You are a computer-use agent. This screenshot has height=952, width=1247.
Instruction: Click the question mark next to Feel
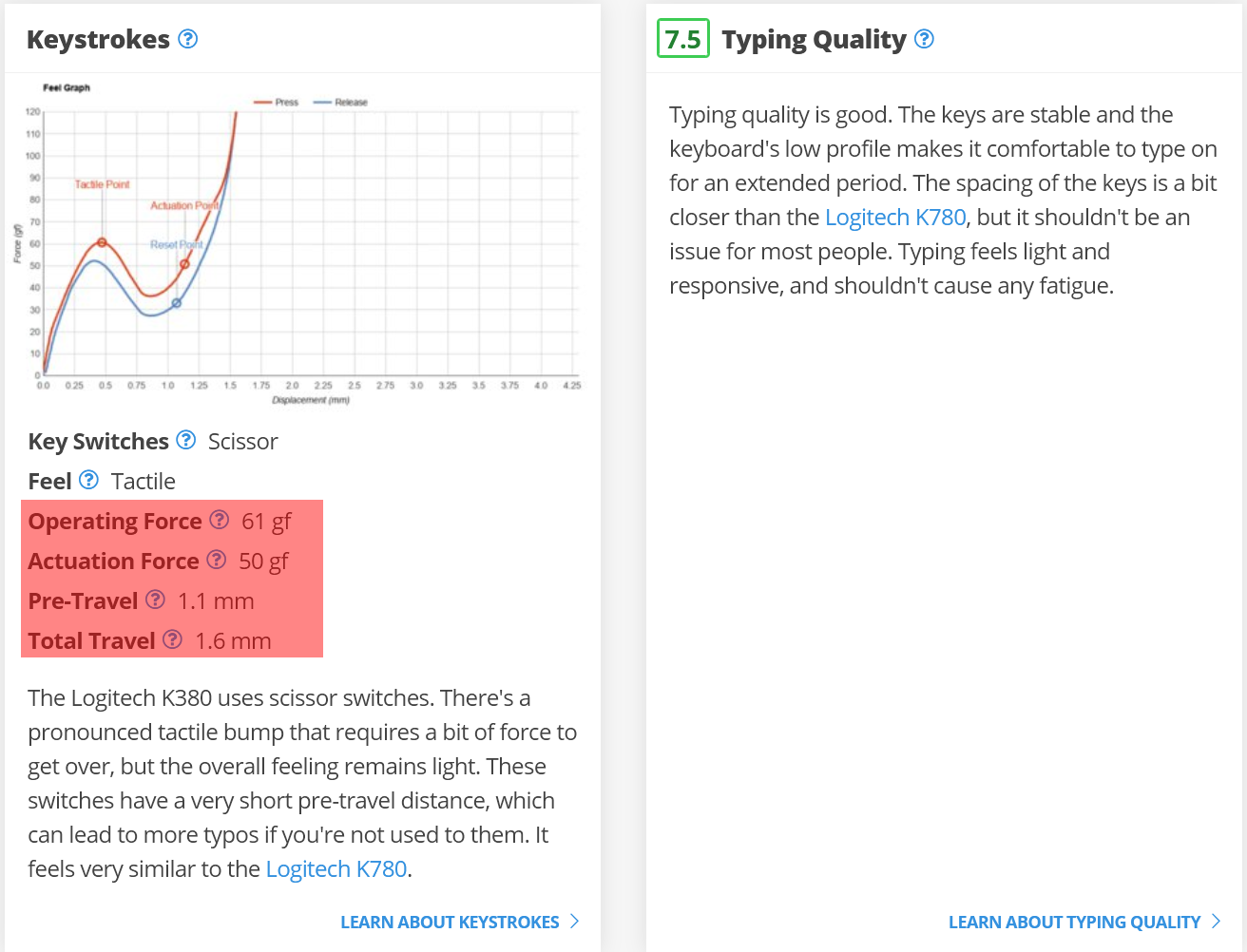click(x=88, y=480)
